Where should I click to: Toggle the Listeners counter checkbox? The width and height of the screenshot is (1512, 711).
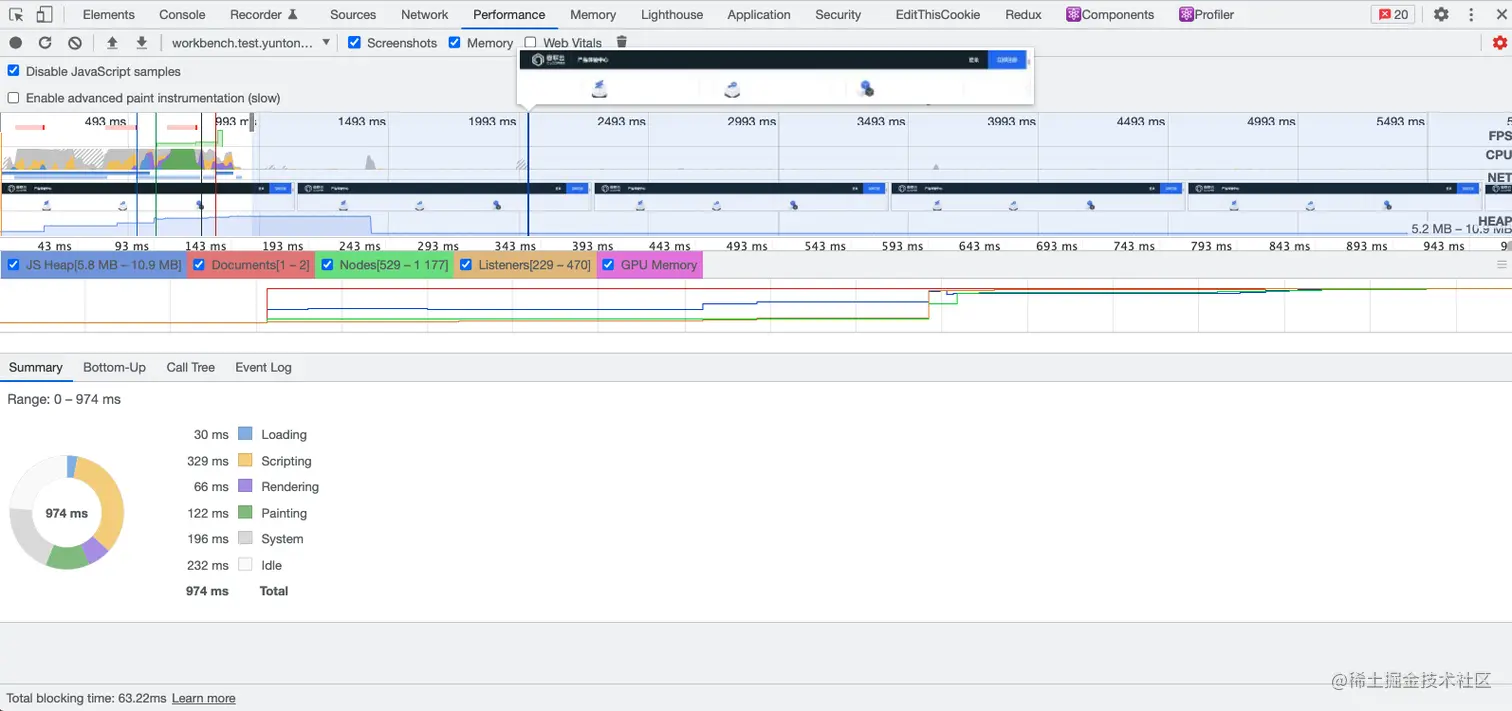[466, 265]
